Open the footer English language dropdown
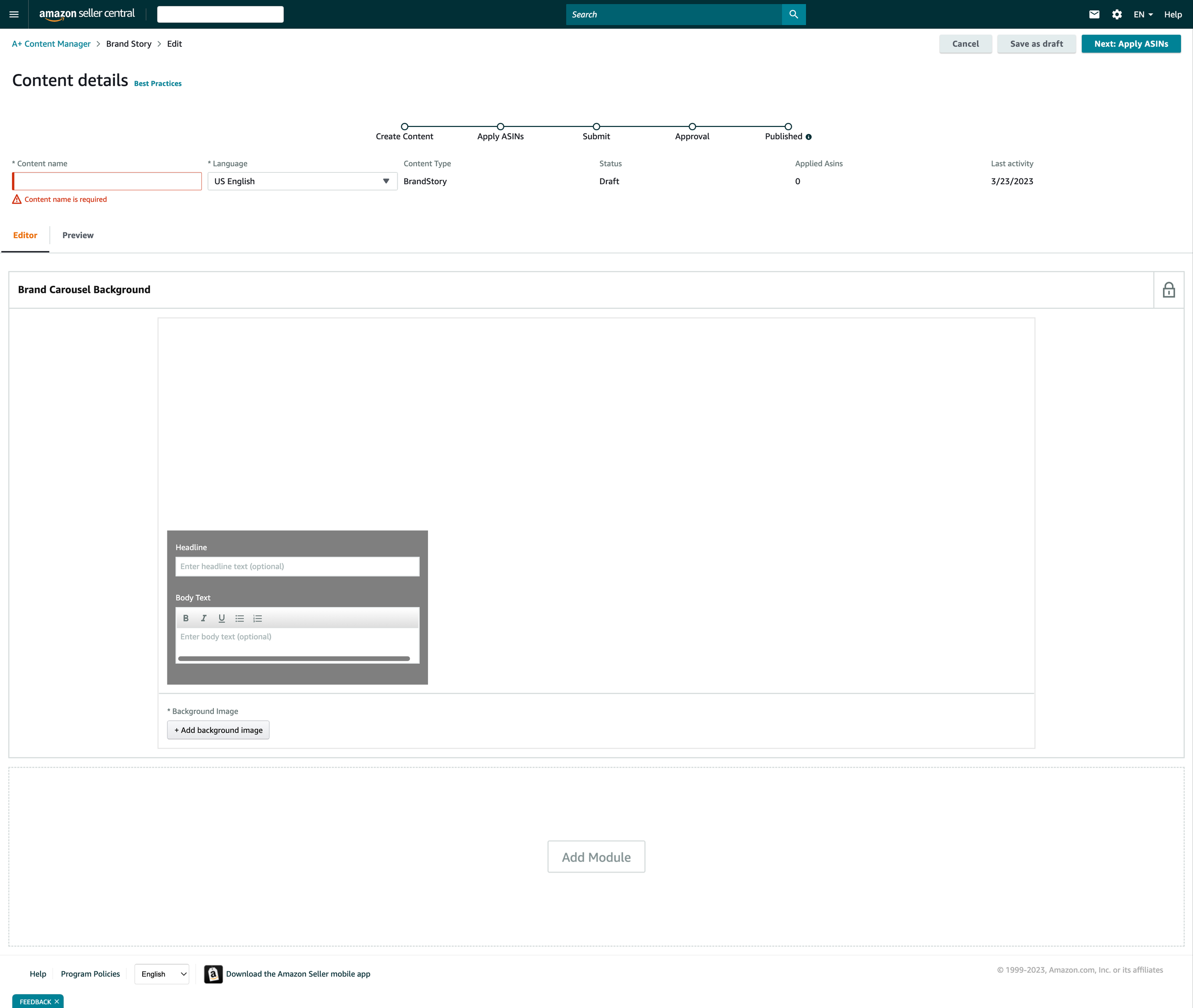The width and height of the screenshot is (1193, 1008). tap(162, 974)
